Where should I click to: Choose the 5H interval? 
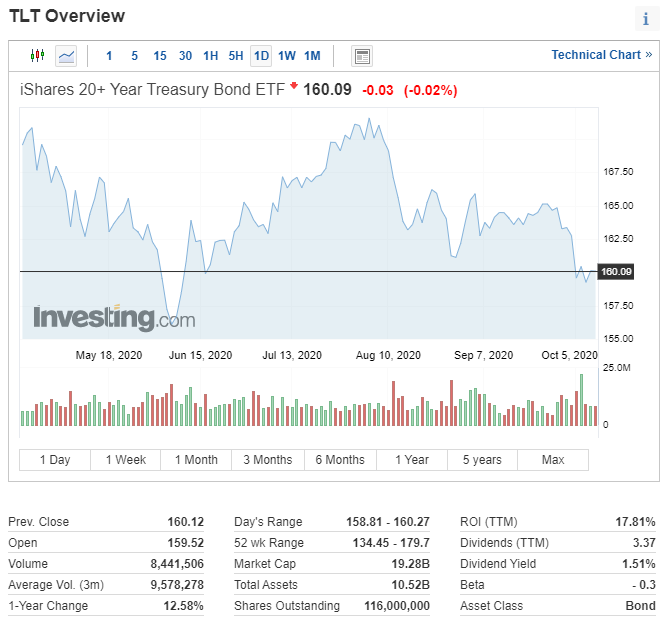236,56
